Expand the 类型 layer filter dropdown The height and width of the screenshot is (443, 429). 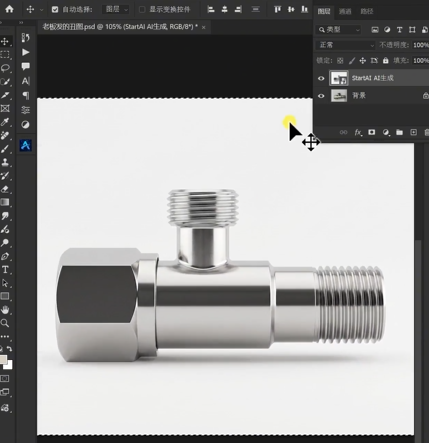[x=339, y=30]
